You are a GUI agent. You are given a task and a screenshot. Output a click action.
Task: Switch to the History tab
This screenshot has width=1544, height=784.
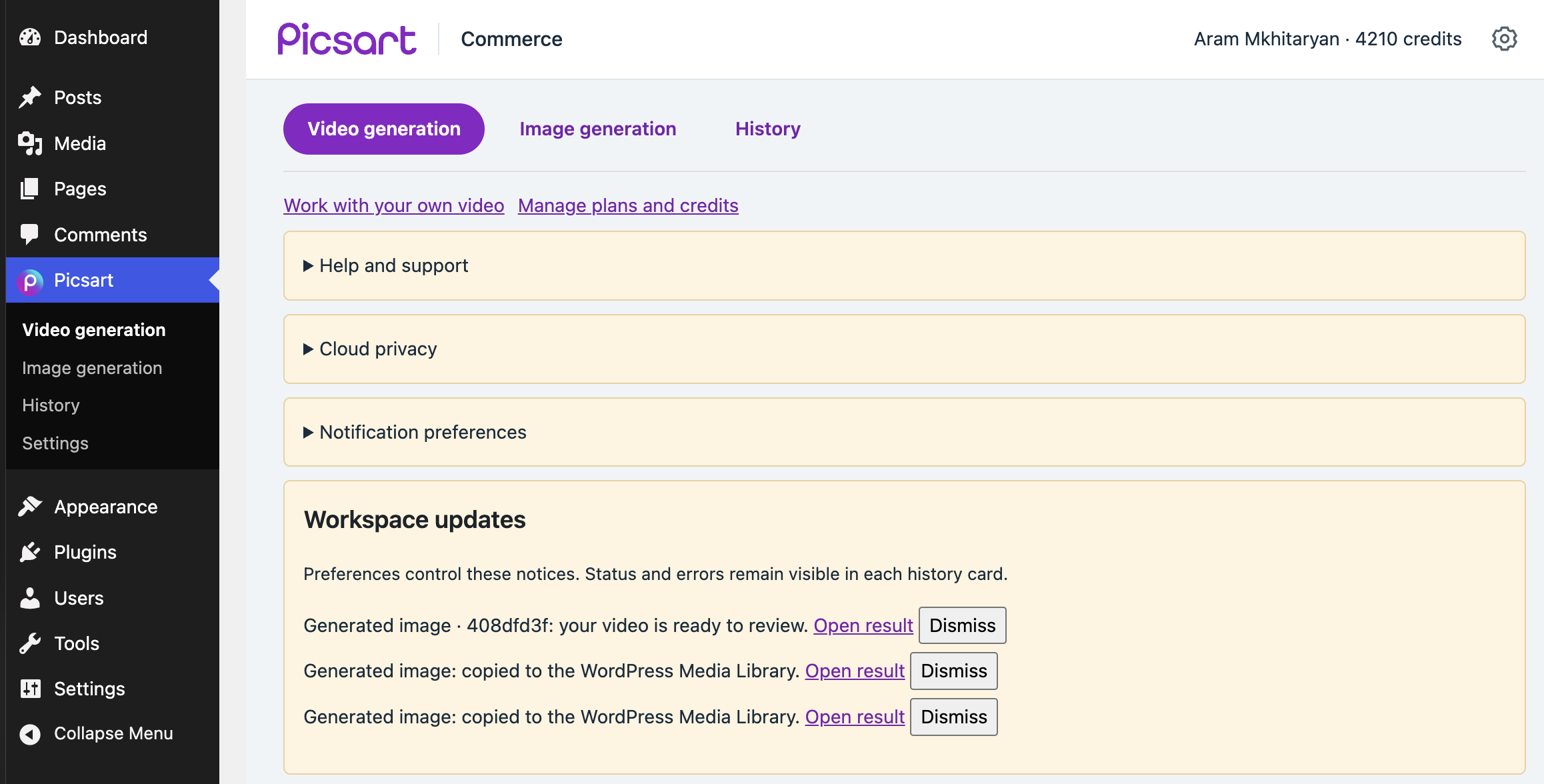point(768,129)
